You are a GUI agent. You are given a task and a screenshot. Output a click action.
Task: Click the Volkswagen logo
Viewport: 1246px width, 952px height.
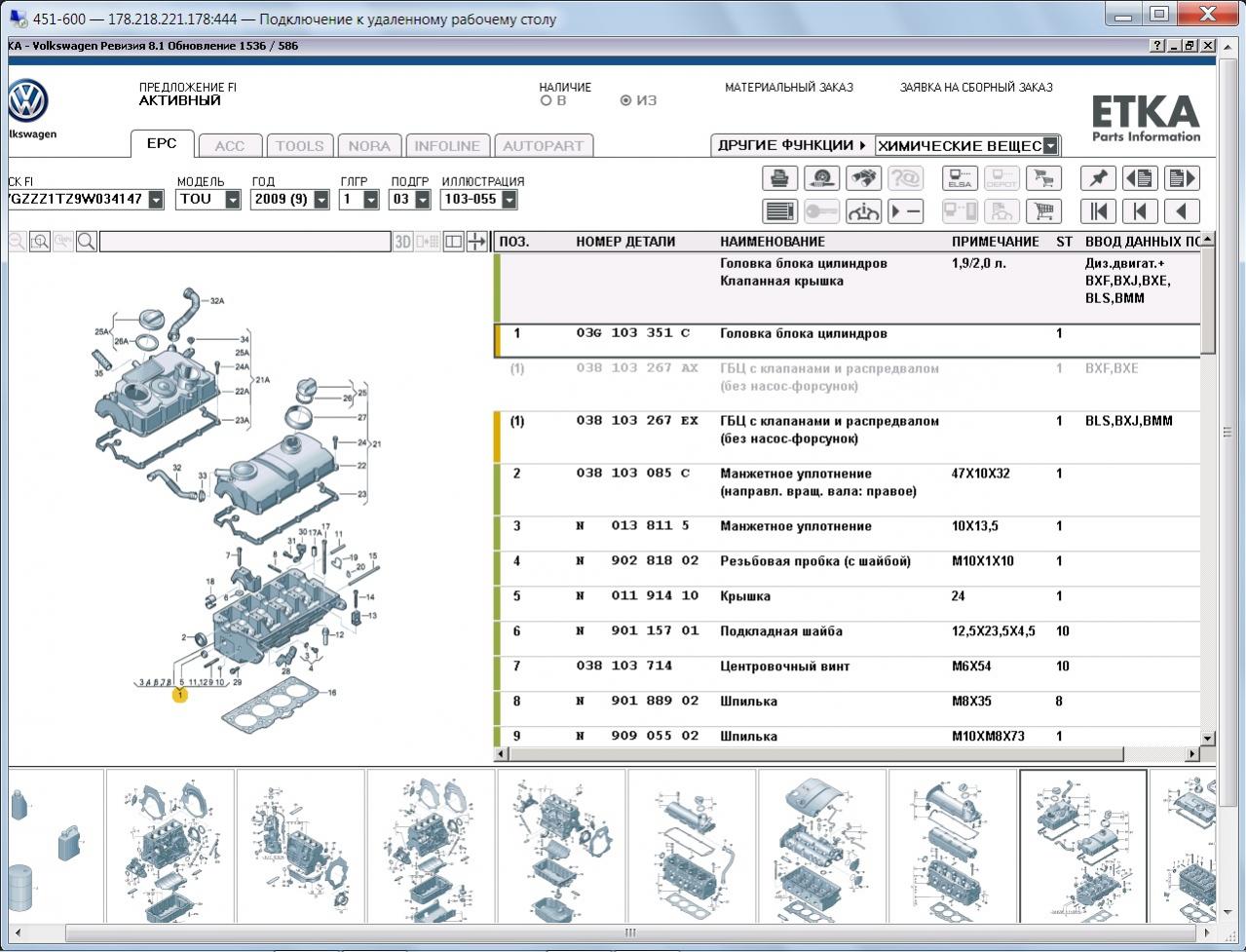[x=28, y=101]
